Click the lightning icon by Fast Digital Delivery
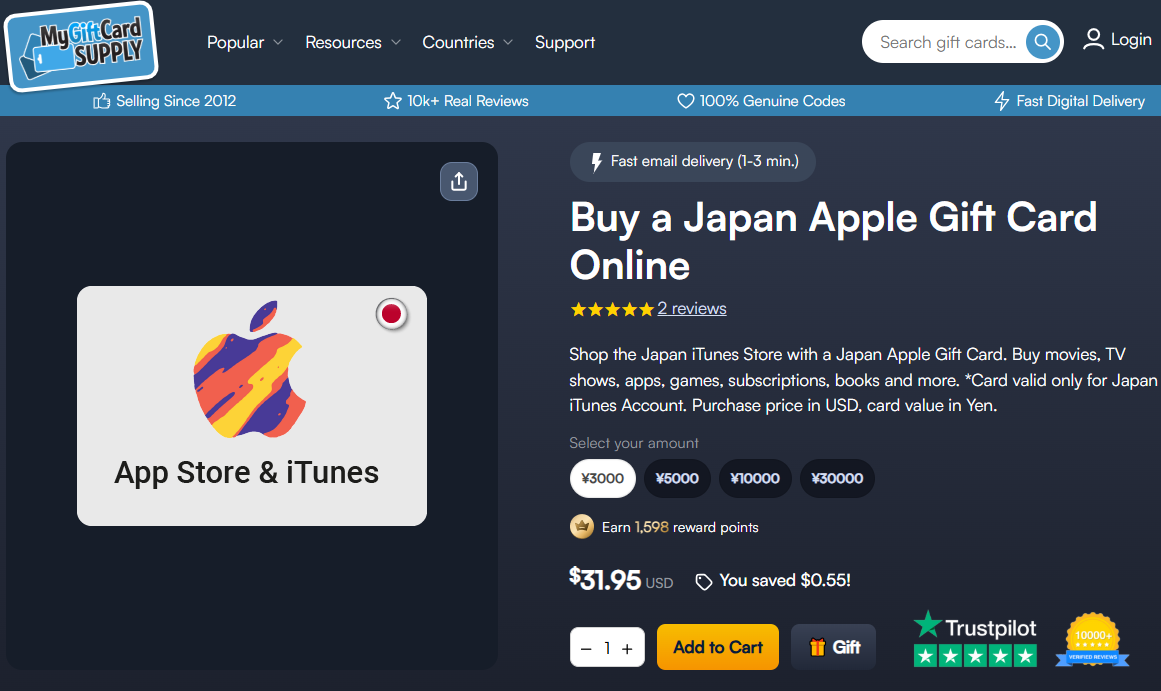Image resolution: width=1161 pixels, height=691 pixels. click(1002, 101)
